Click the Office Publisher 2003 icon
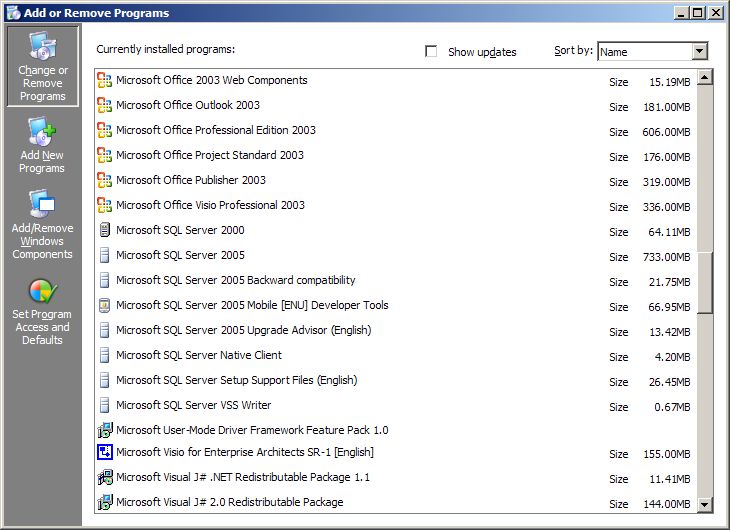This screenshot has width=730, height=530. click(104, 180)
